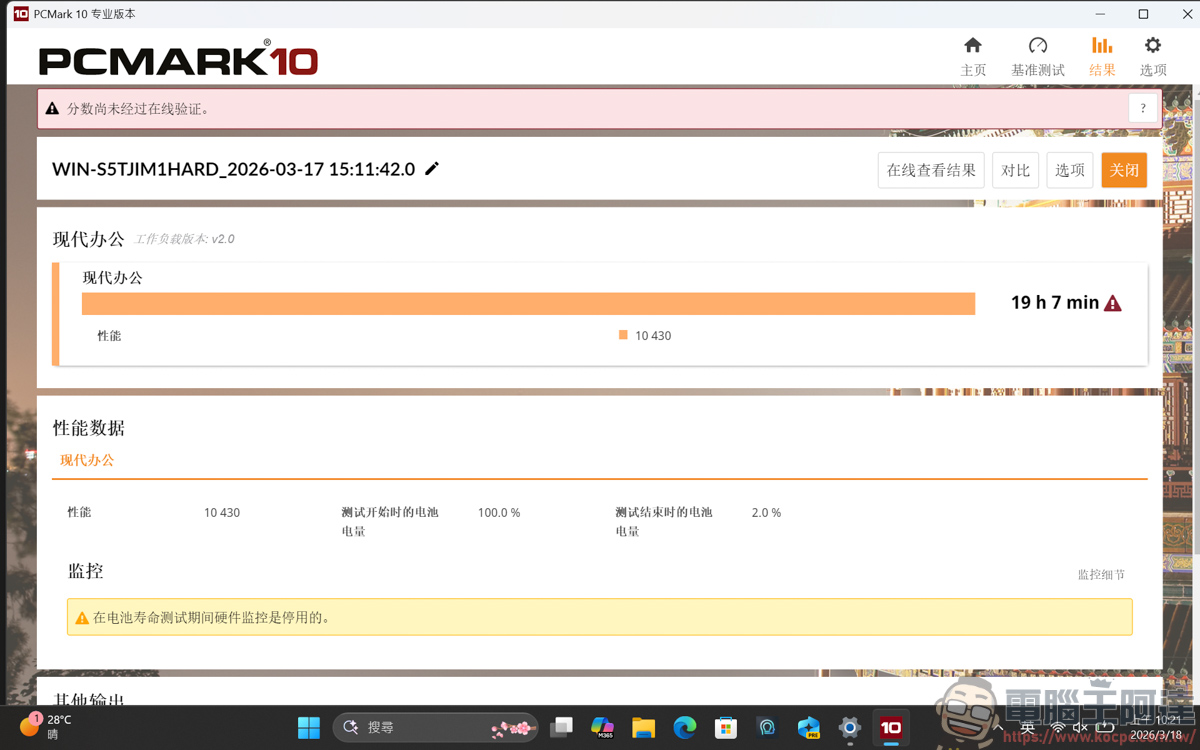Launch the PCMark 10 taskbar icon

pyautogui.click(x=890, y=727)
